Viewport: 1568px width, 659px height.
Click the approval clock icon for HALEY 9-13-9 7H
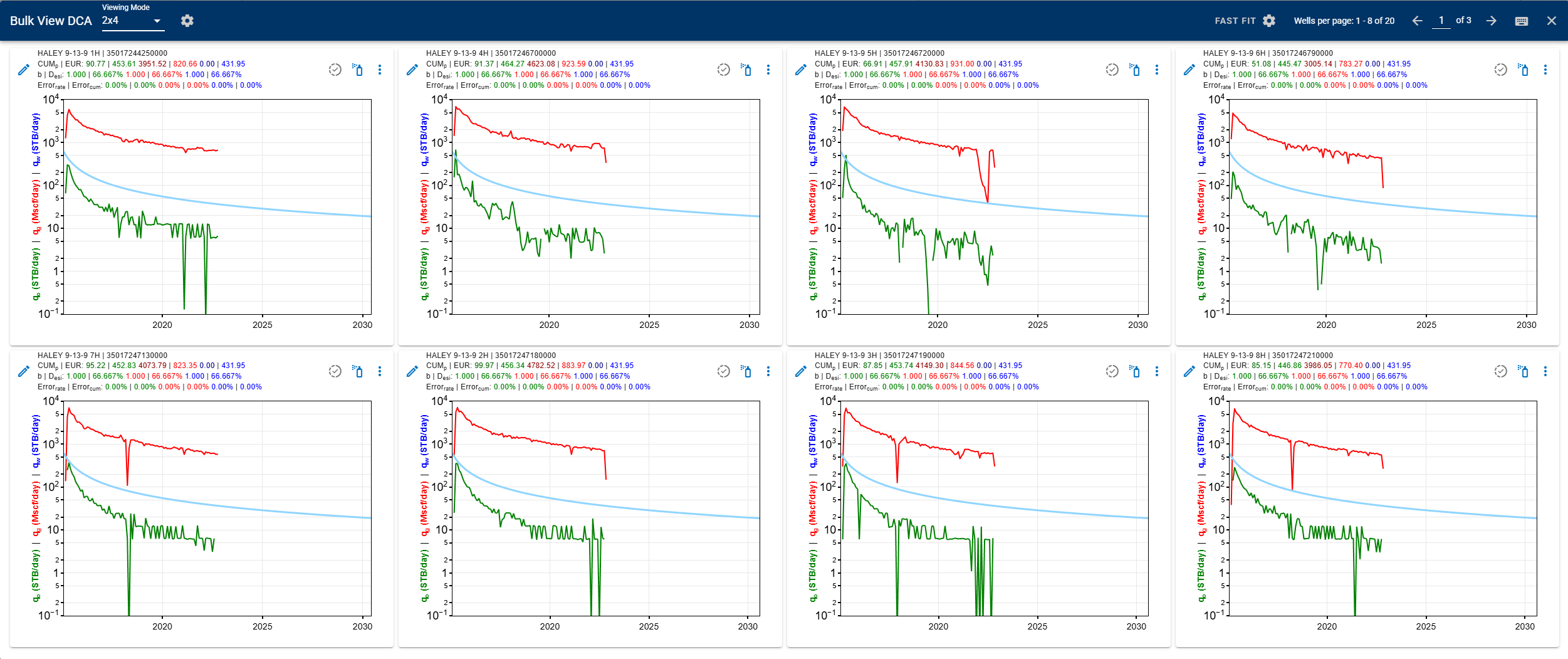point(334,372)
